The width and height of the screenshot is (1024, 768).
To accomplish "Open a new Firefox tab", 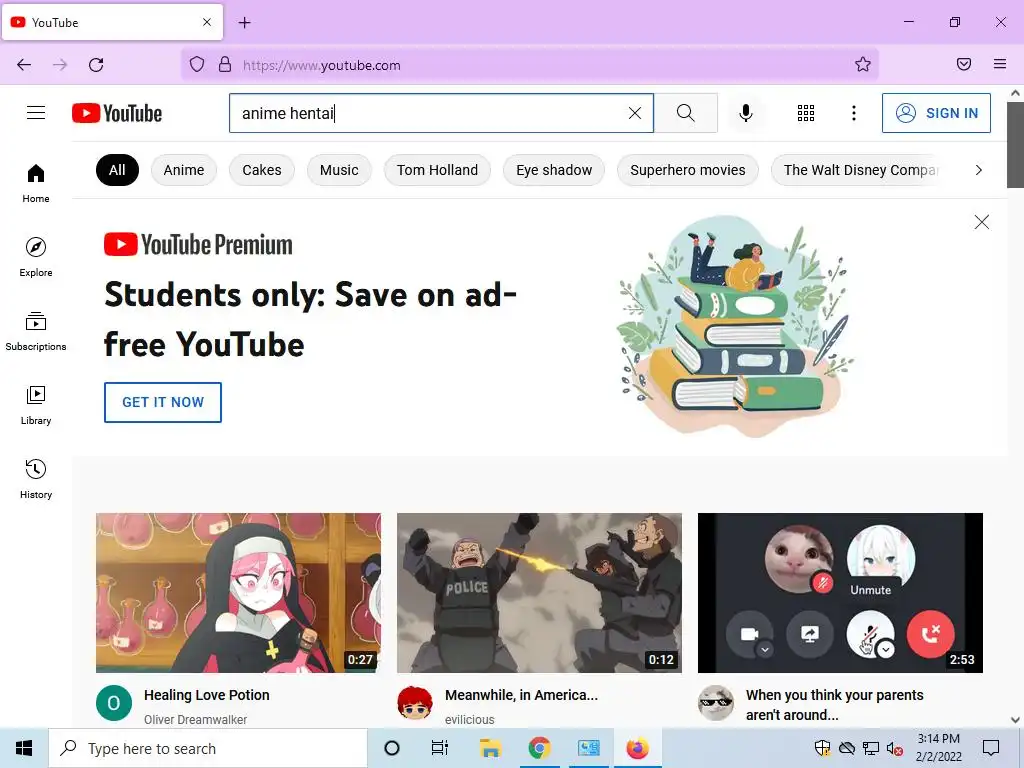I will click(244, 23).
